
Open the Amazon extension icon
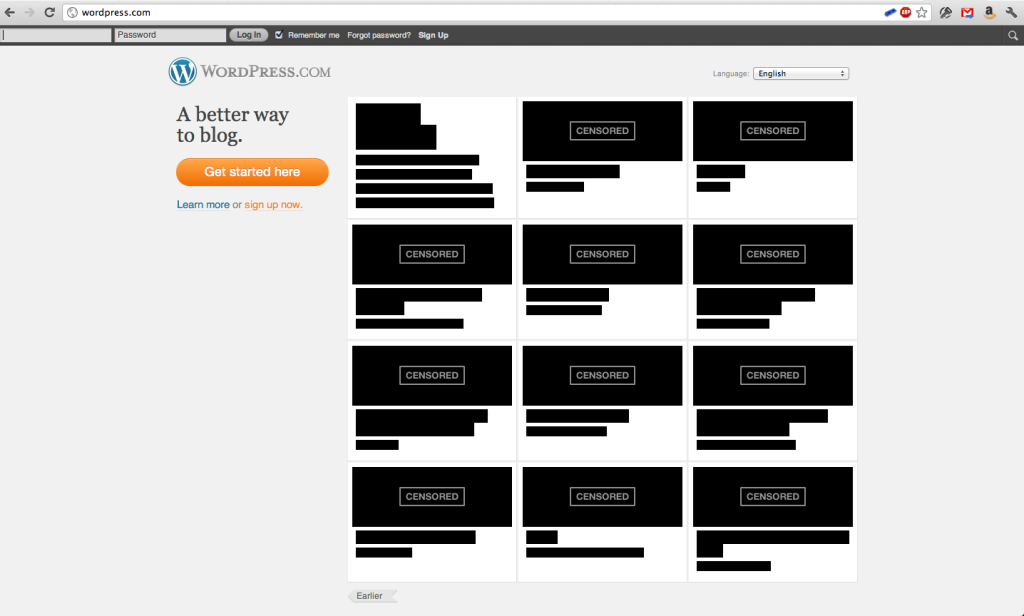click(x=989, y=12)
